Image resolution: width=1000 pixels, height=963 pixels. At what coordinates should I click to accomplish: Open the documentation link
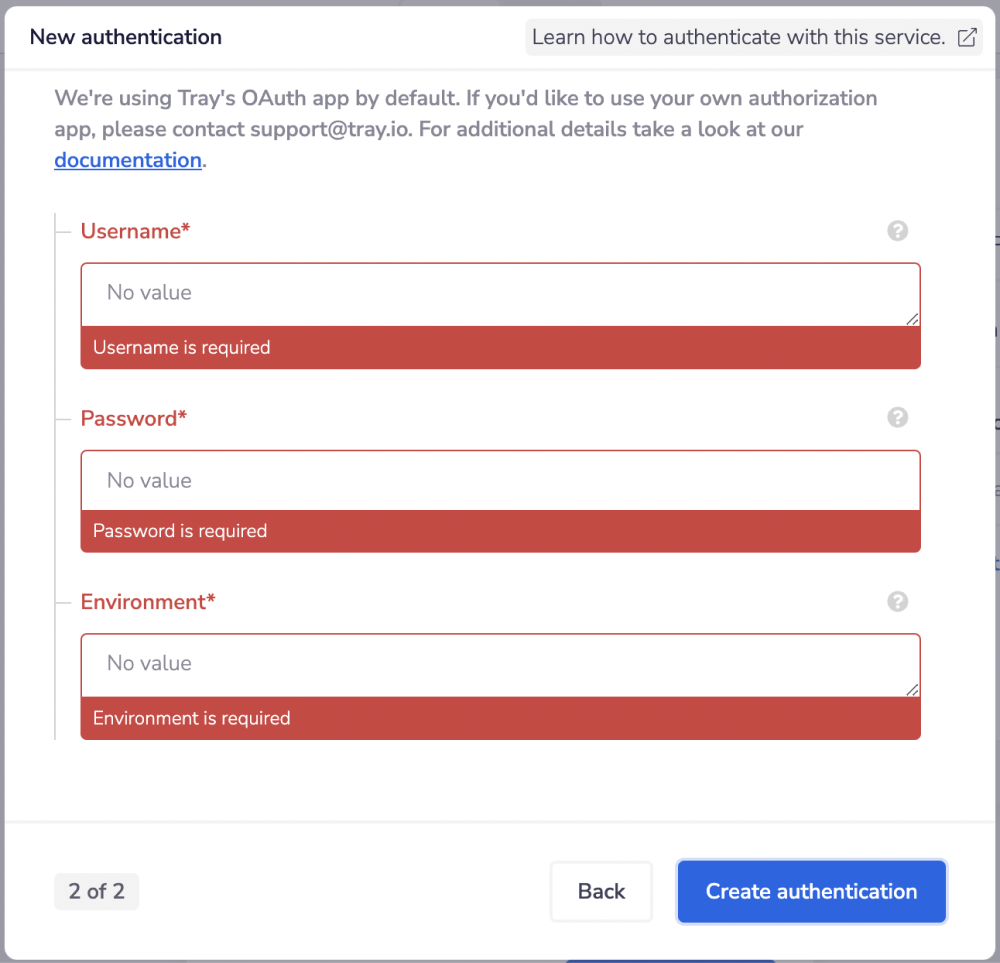click(x=127, y=160)
